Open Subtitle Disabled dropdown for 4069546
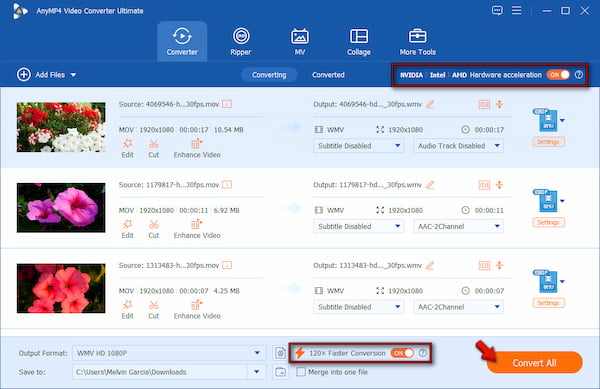This screenshot has height=389, width=600. [359, 146]
